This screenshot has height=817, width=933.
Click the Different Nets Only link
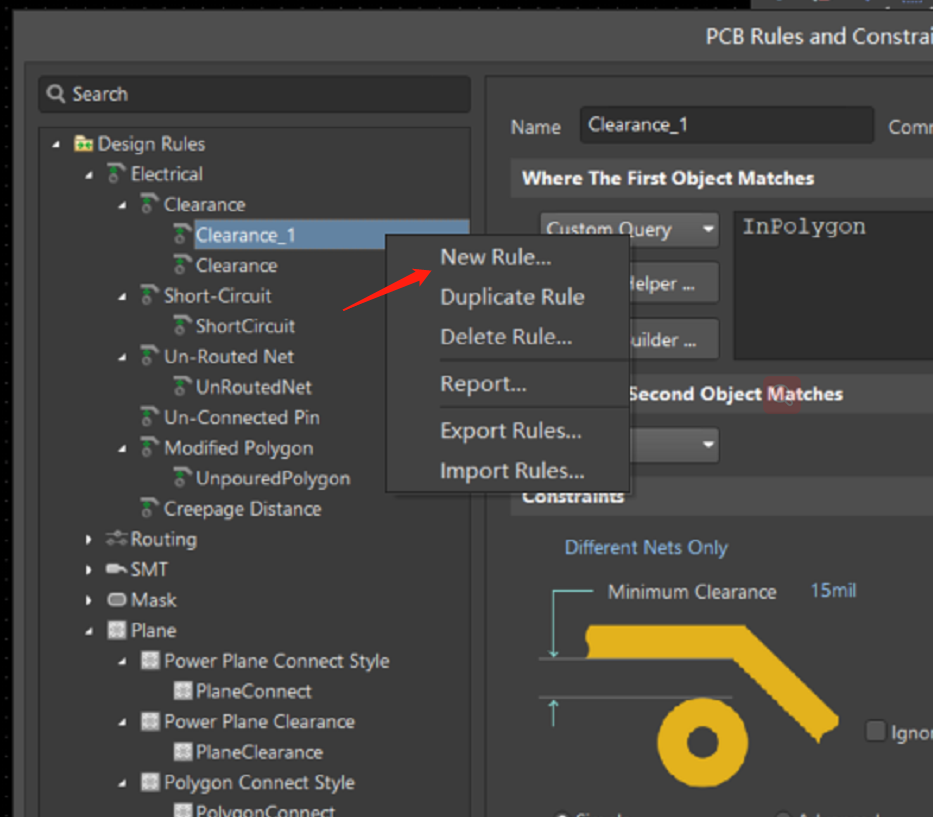coord(646,547)
